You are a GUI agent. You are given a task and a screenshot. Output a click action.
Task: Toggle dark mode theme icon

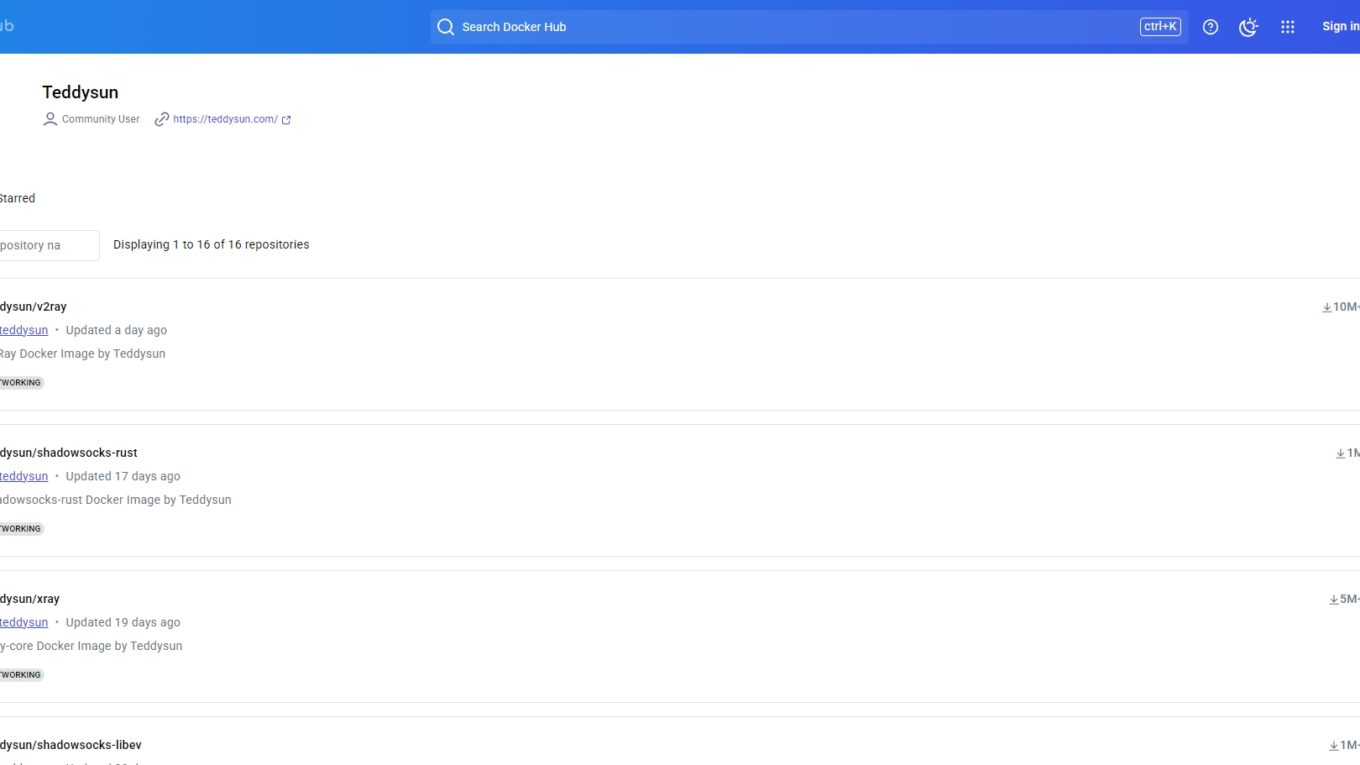[x=1248, y=27]
